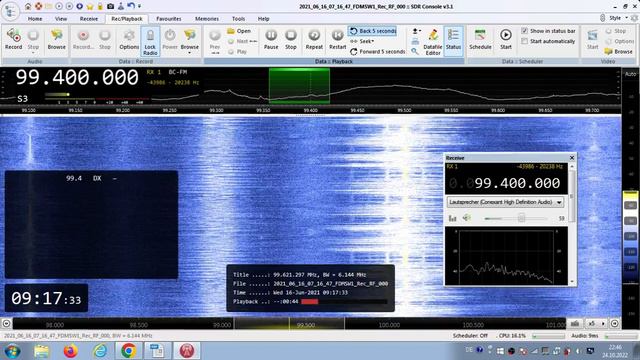
Task: Skip Forward 5 seconds
Action: (378, 52)
